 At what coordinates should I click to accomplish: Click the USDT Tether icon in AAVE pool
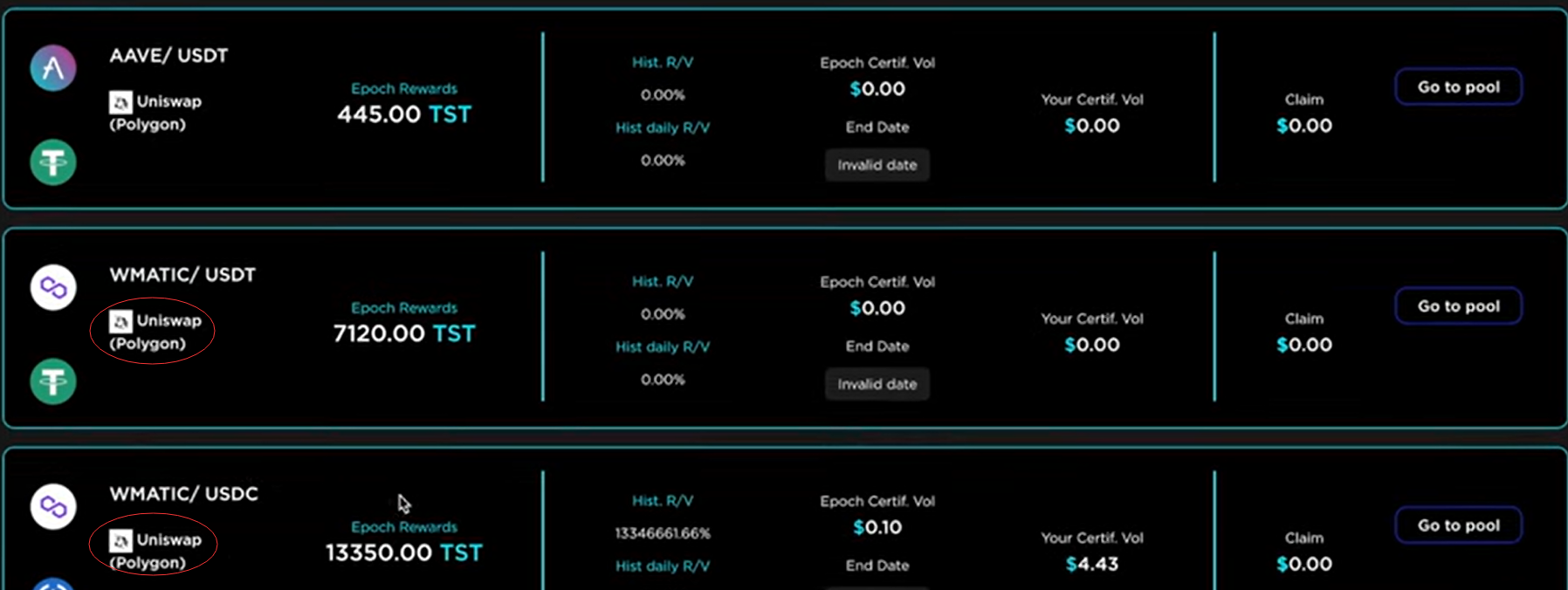click(x=53, y=162)
